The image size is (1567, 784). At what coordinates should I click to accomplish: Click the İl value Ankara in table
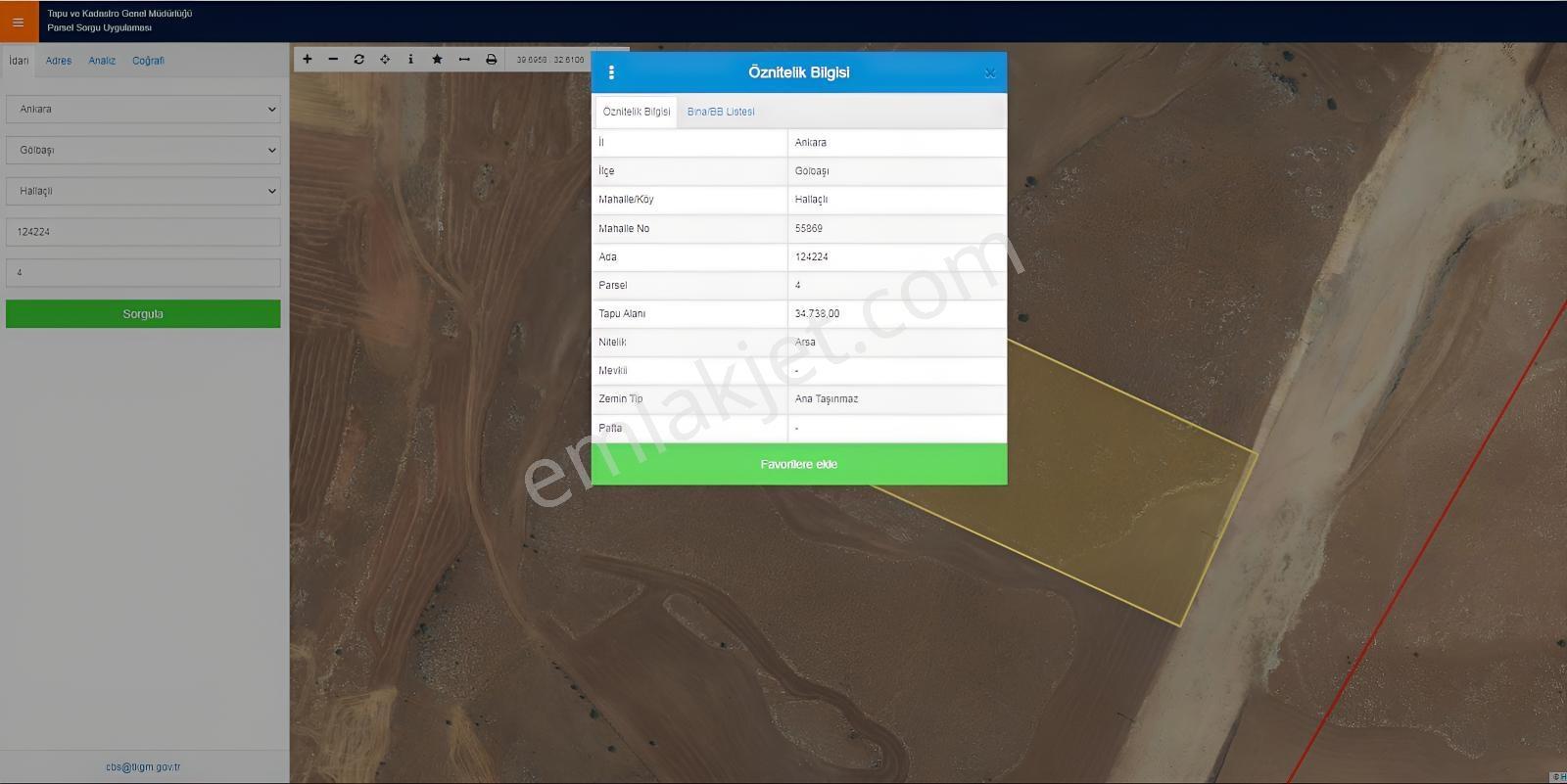coord(811,143)
